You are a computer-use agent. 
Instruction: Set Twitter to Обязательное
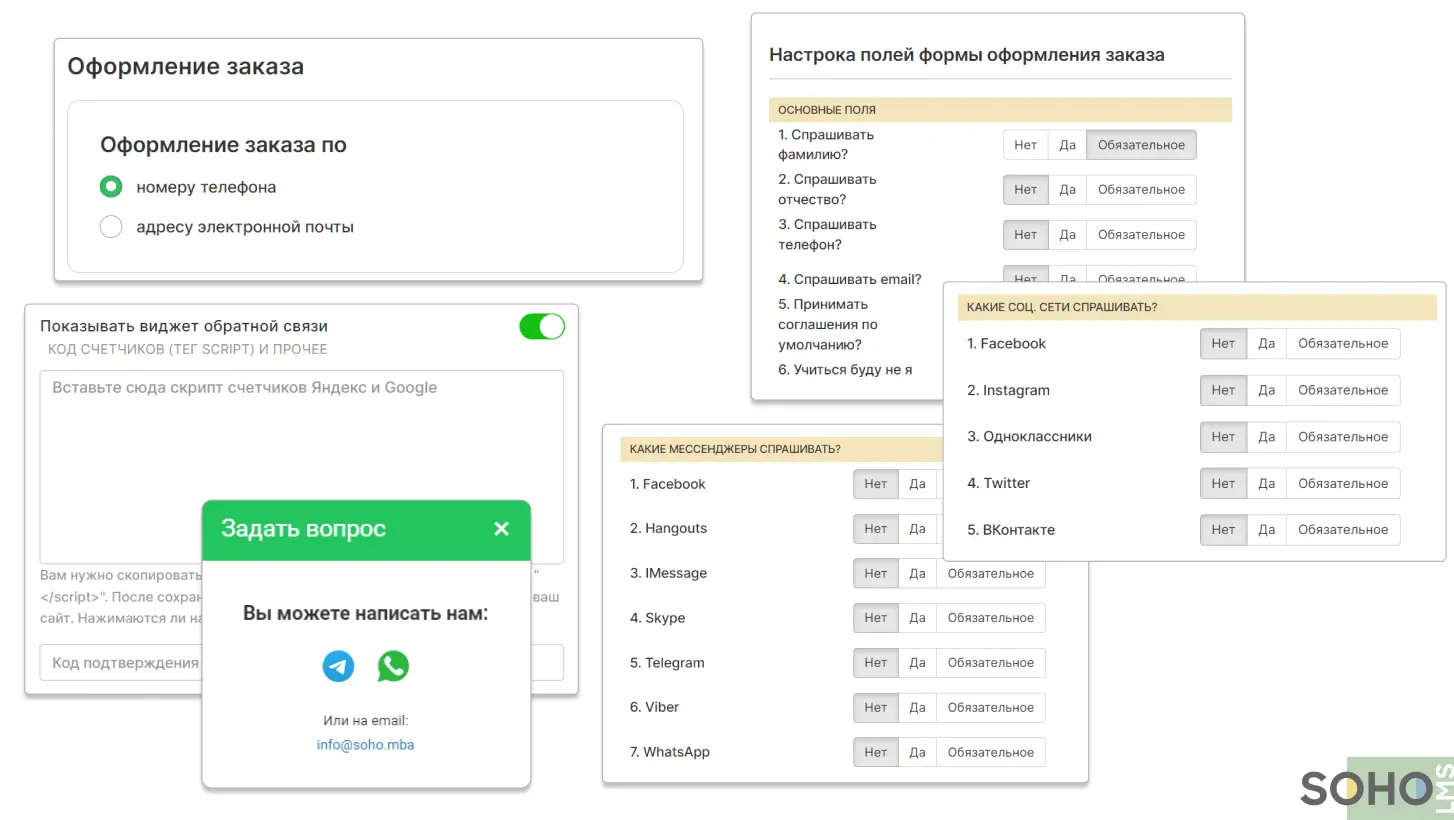click(1343, 484)
